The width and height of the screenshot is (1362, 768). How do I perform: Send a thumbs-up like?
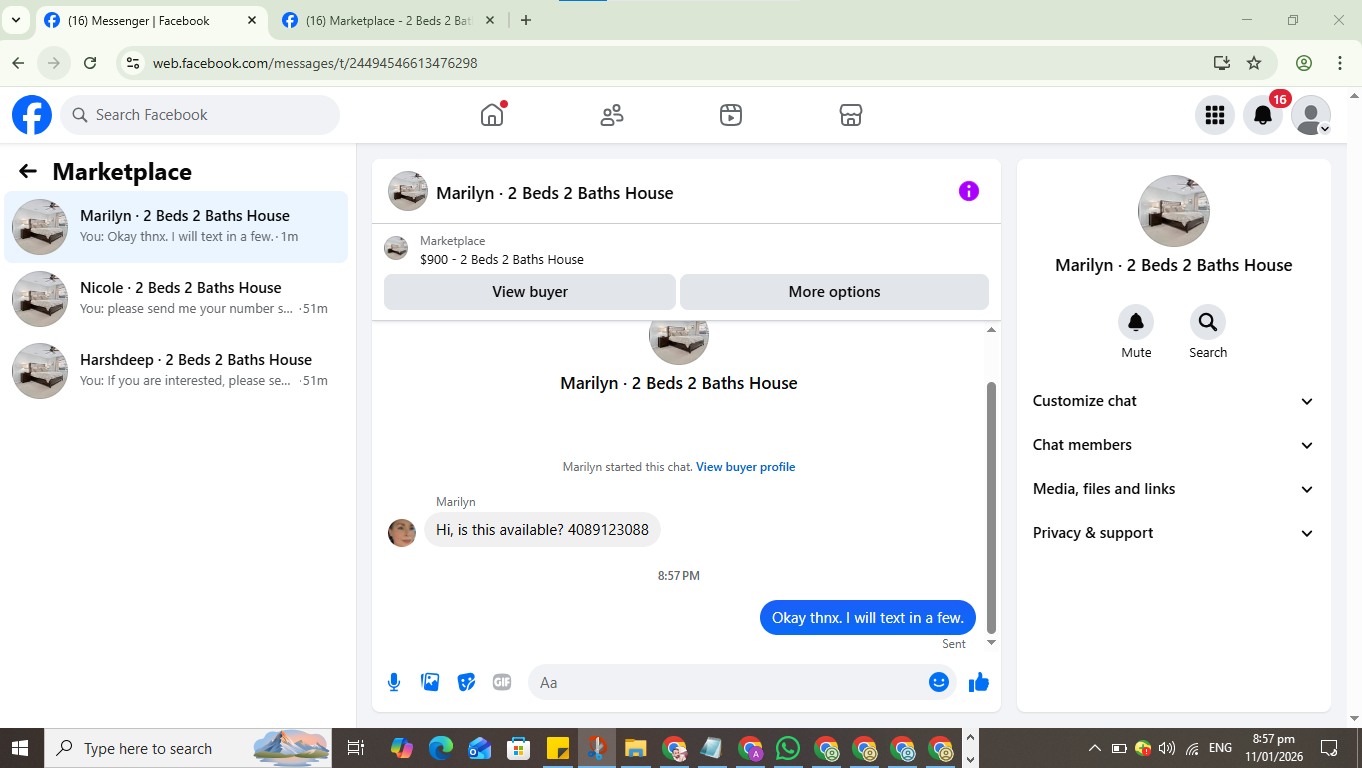coord(979,682)
